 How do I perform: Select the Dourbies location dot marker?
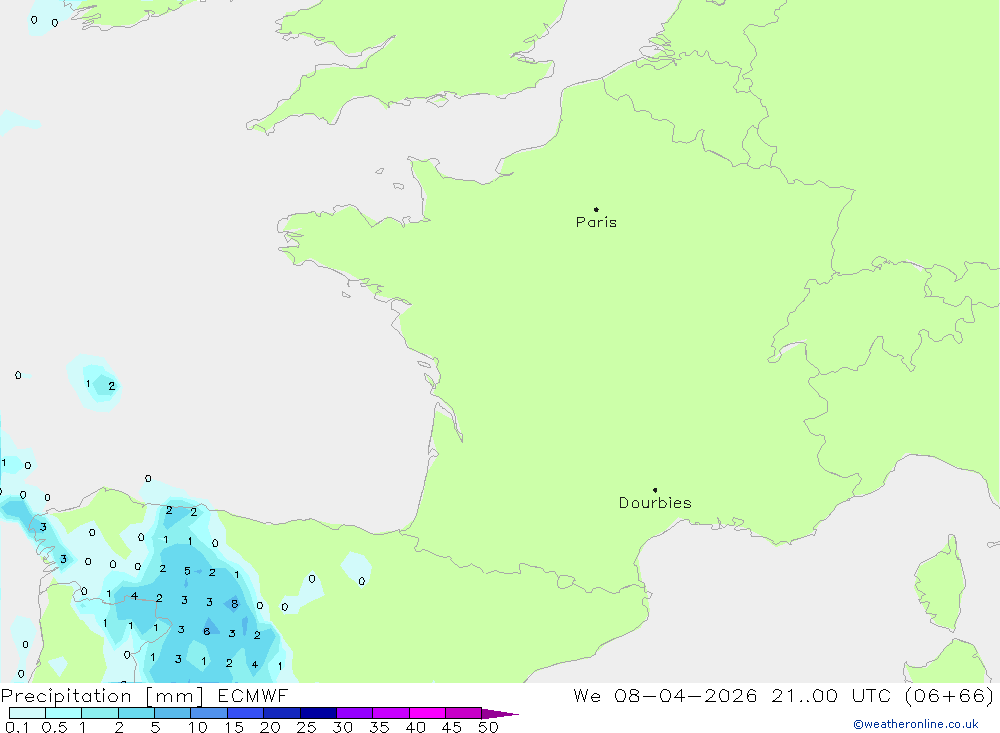[655, 490]
